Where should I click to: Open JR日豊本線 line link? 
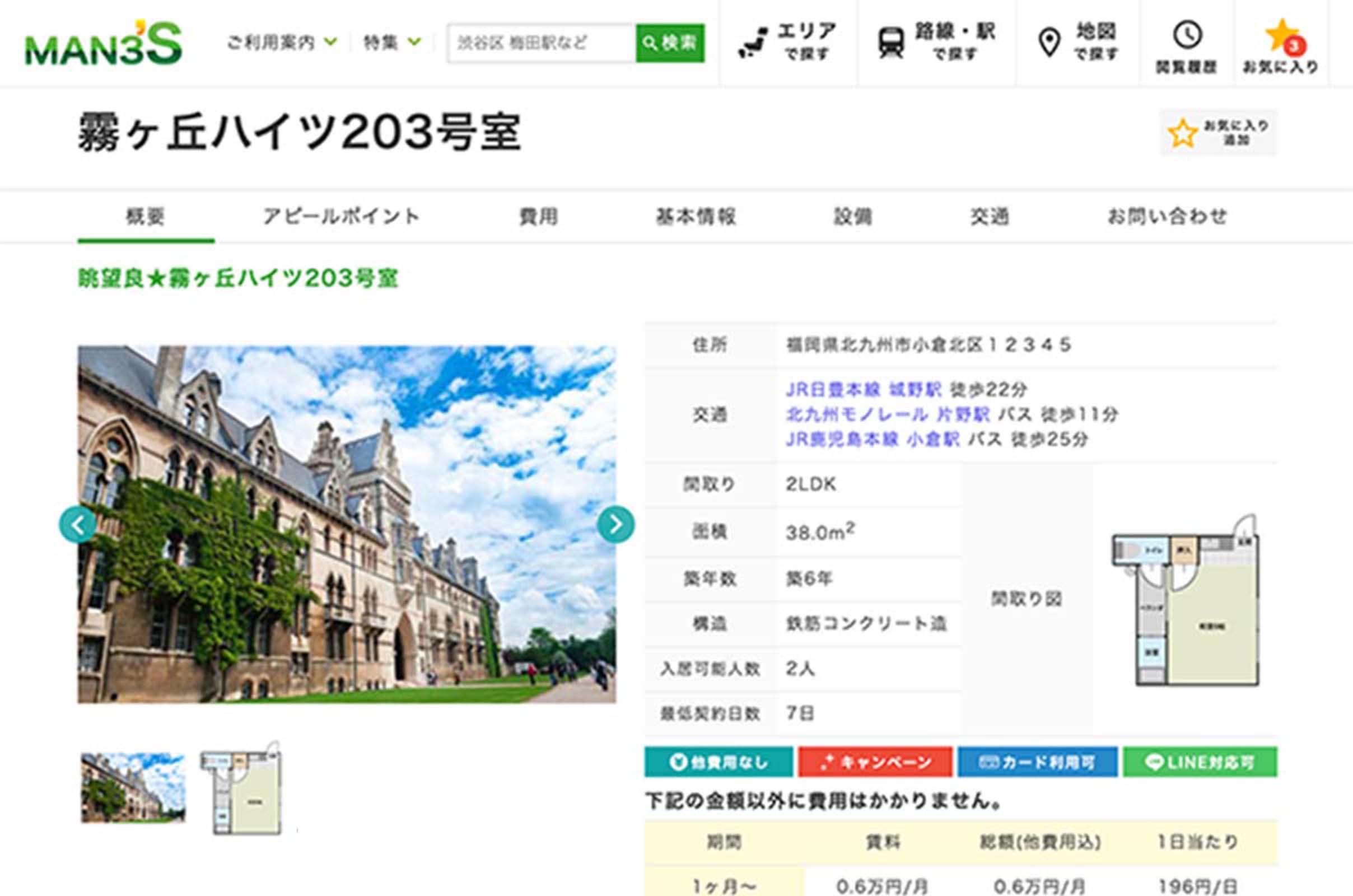coord(833,390)
